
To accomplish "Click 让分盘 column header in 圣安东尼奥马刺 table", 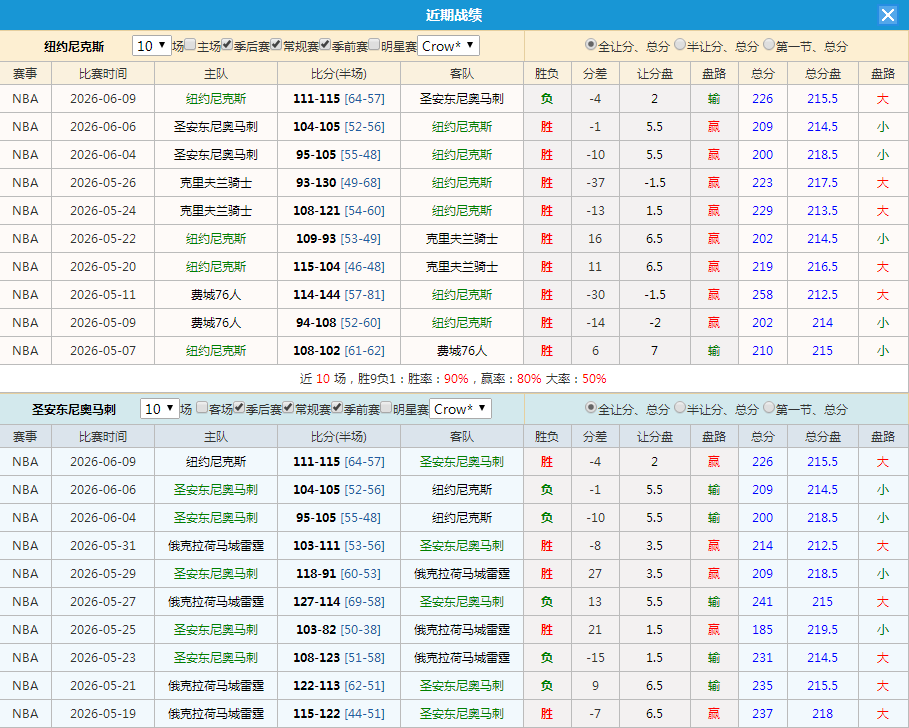I will [x=655, y=436].
